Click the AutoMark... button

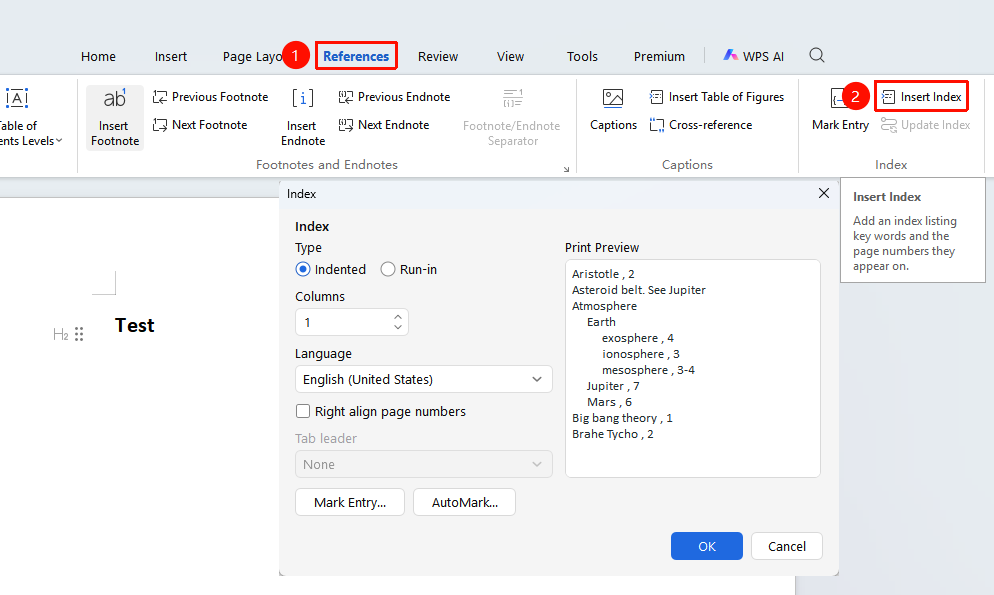point(465,502)
